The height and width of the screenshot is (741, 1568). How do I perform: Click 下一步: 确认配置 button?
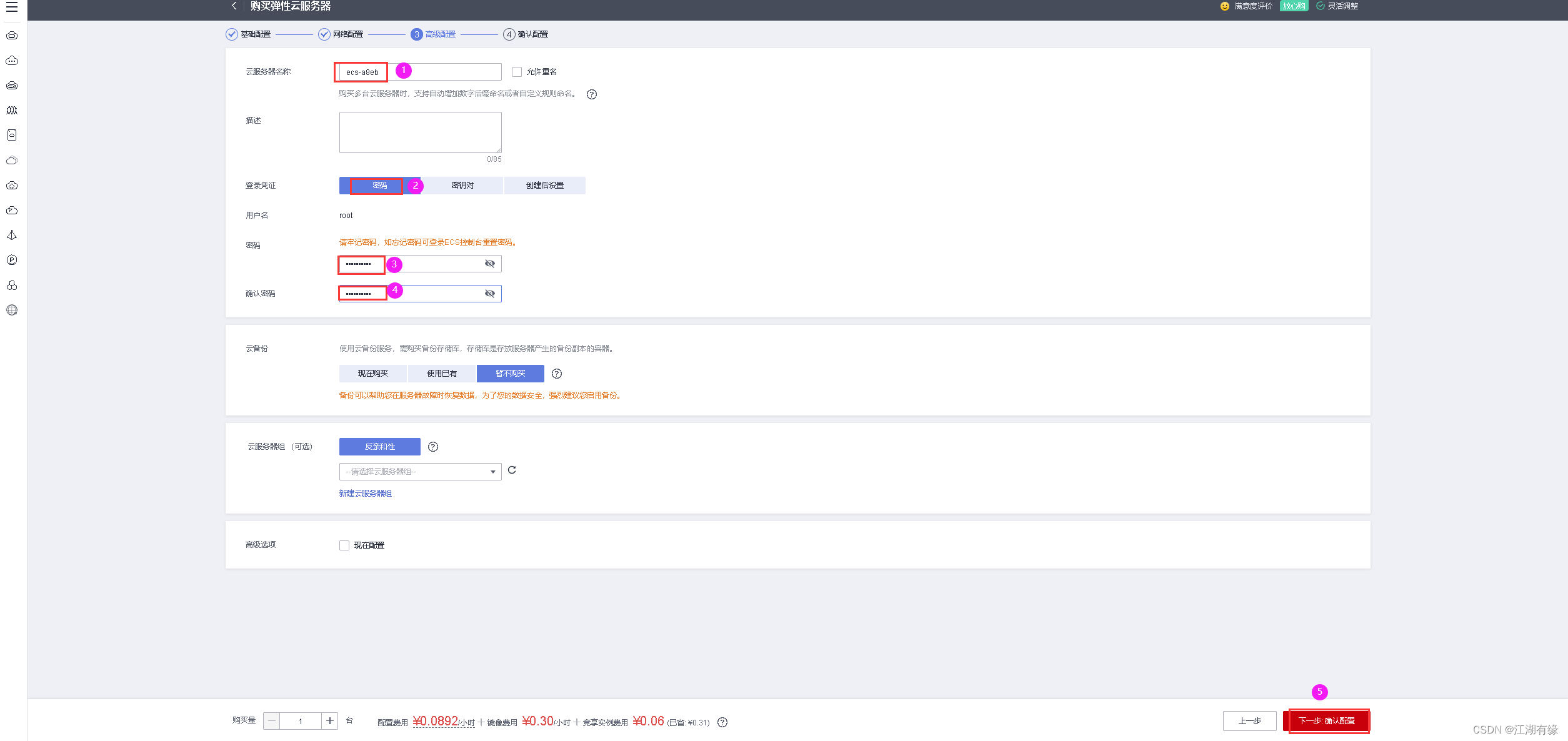(1327, 721)
